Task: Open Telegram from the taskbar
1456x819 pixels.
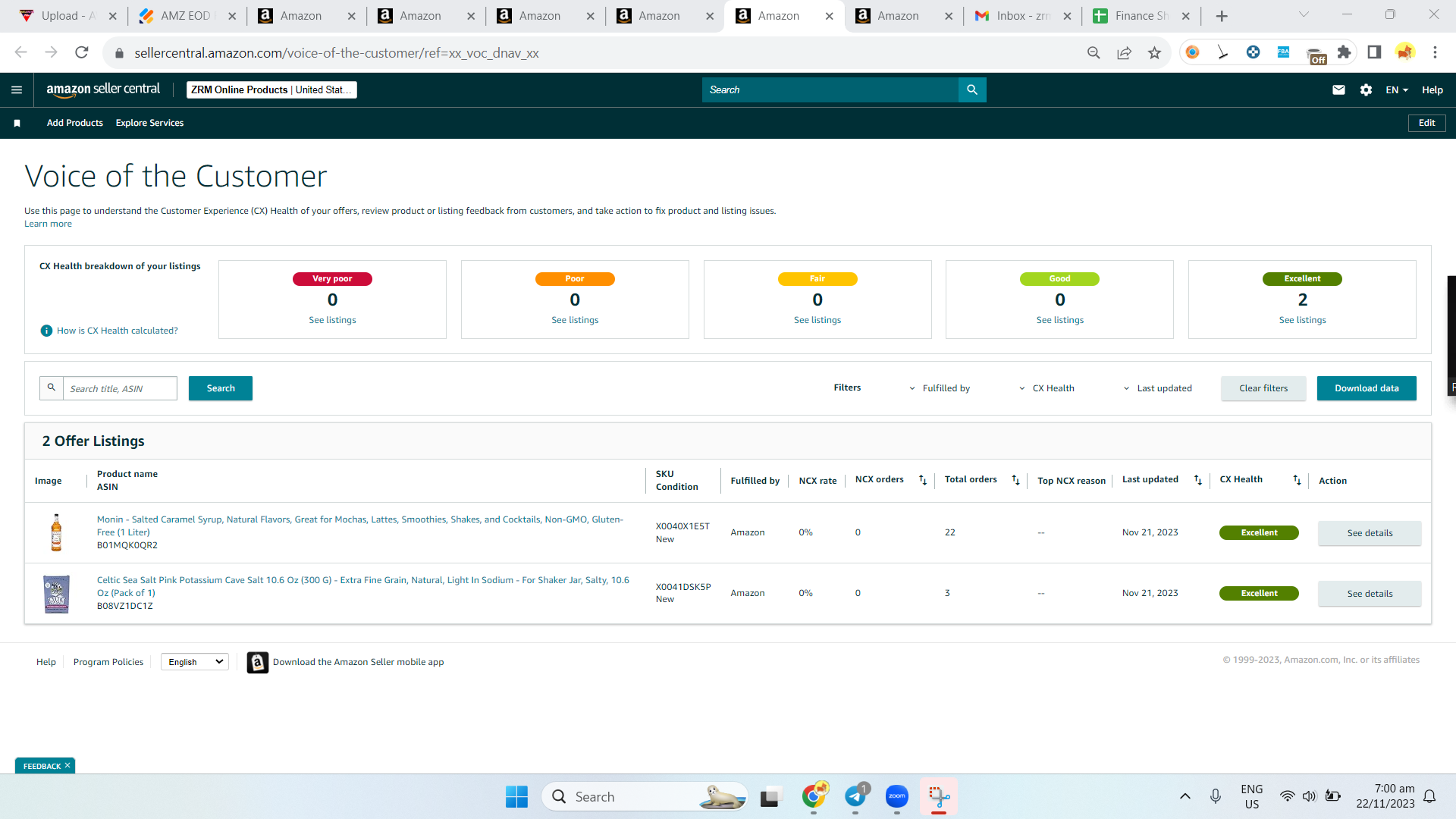Action: coord(855,796)
